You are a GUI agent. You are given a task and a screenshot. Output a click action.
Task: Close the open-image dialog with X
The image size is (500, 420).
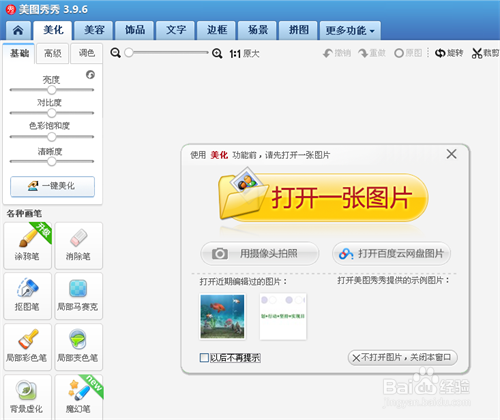pos(452,154)
